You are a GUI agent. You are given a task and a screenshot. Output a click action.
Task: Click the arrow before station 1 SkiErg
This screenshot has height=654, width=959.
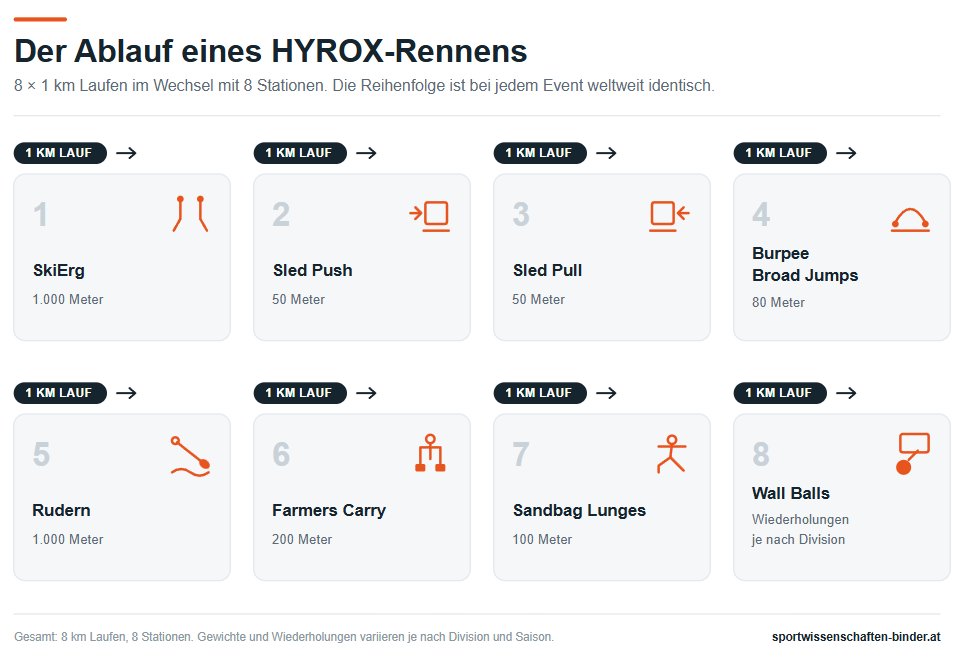[127, 152]
